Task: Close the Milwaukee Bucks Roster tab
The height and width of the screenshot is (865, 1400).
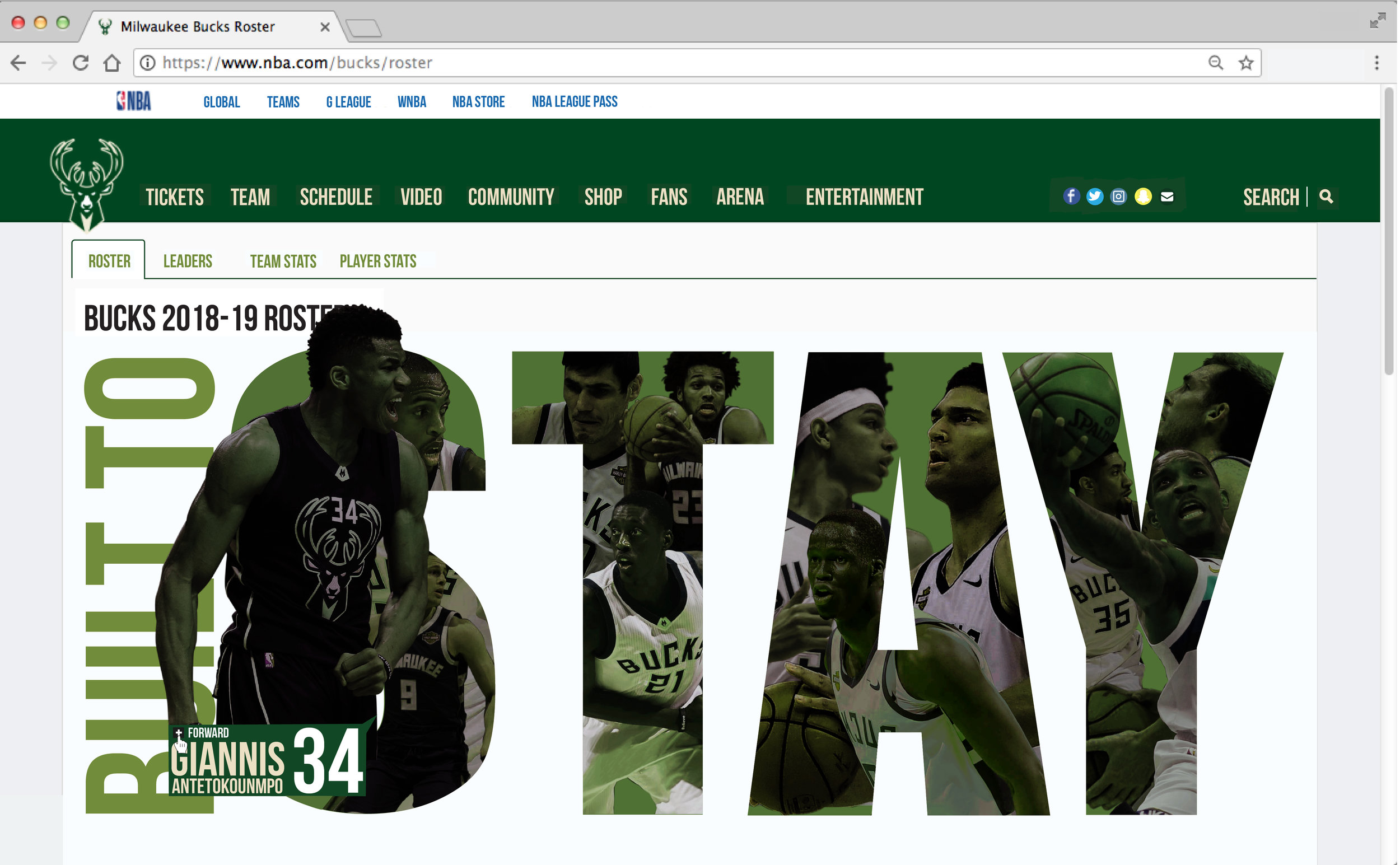Action: coord(325,27)
